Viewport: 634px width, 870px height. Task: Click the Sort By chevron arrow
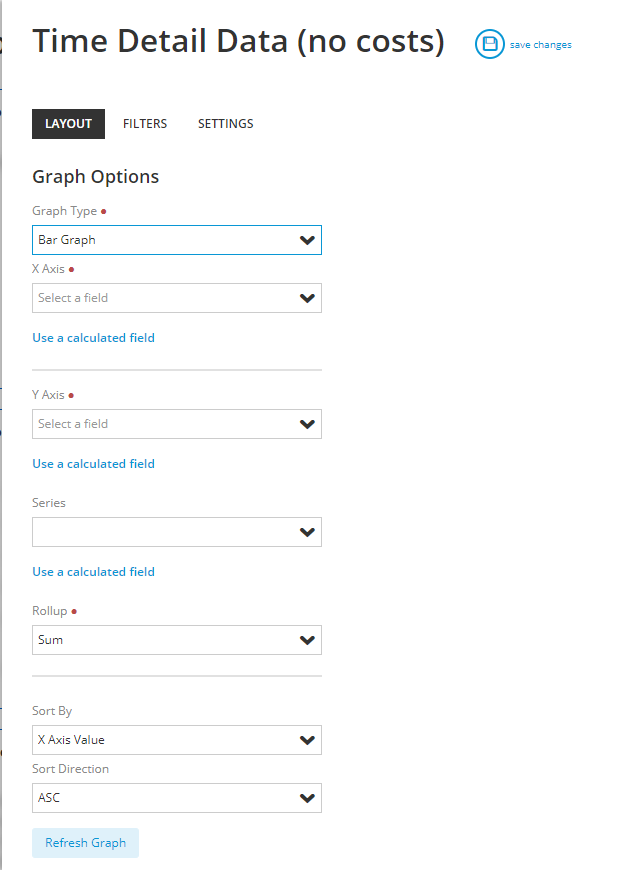(307, 740)
